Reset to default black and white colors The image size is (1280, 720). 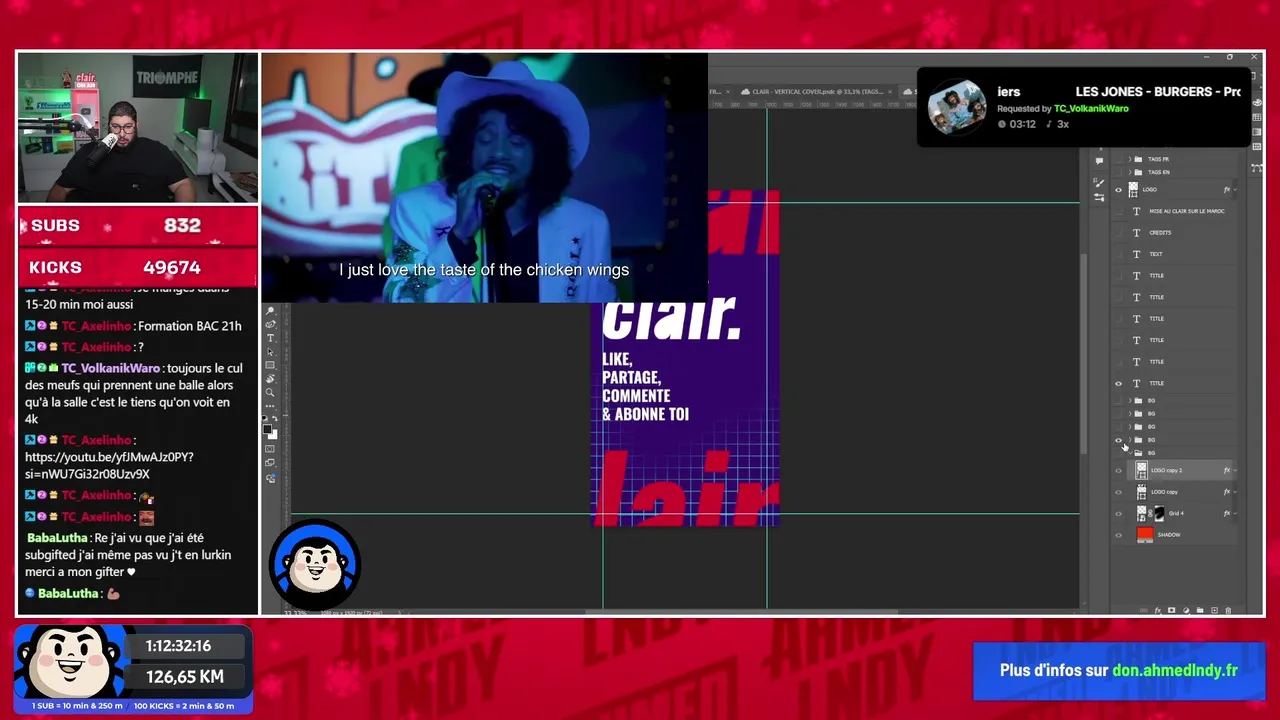pyautogui.click(x=265, y=419)
